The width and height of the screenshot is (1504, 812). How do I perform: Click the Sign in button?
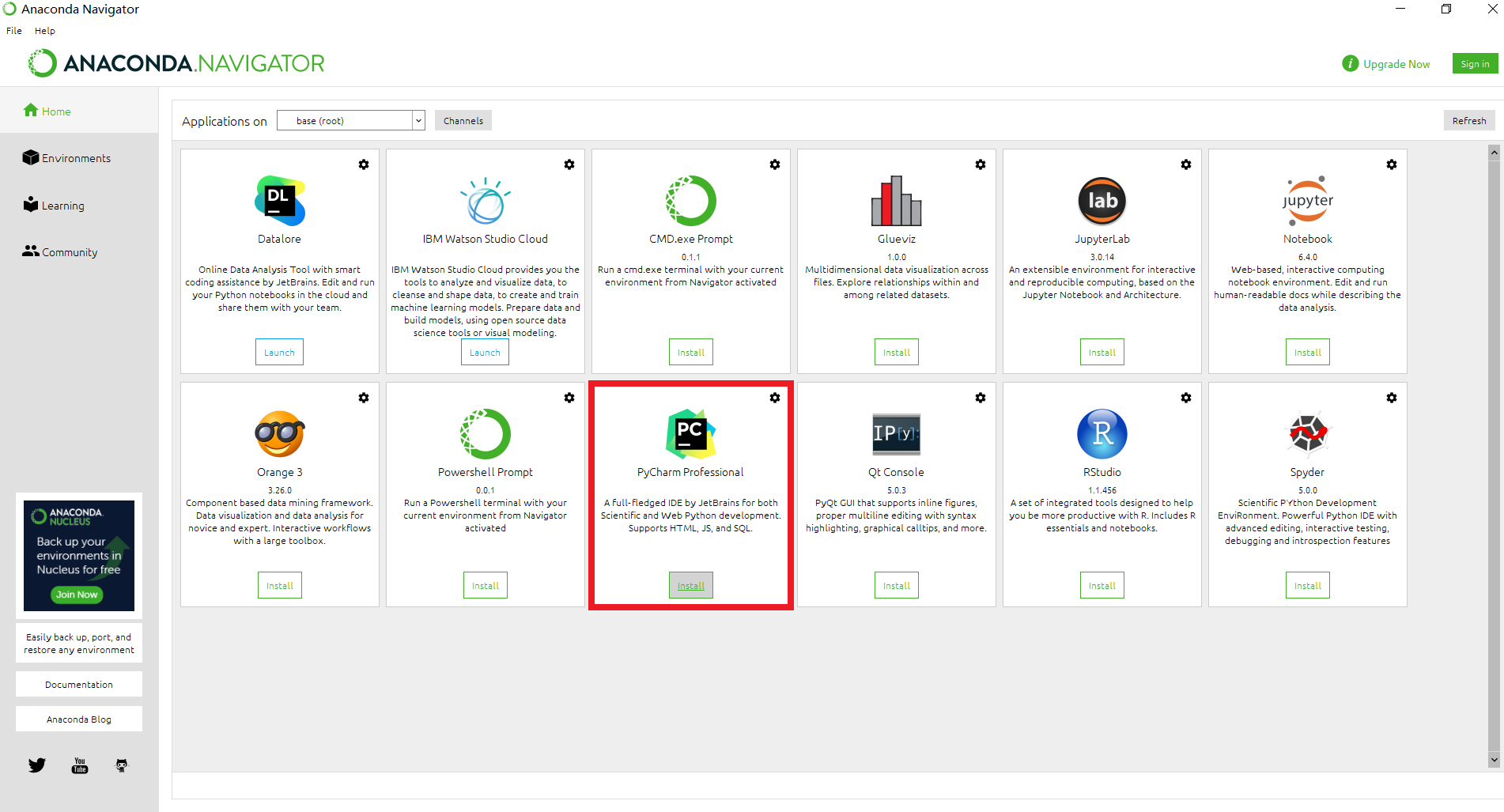pyautogui.click(x=1475, y=64)
